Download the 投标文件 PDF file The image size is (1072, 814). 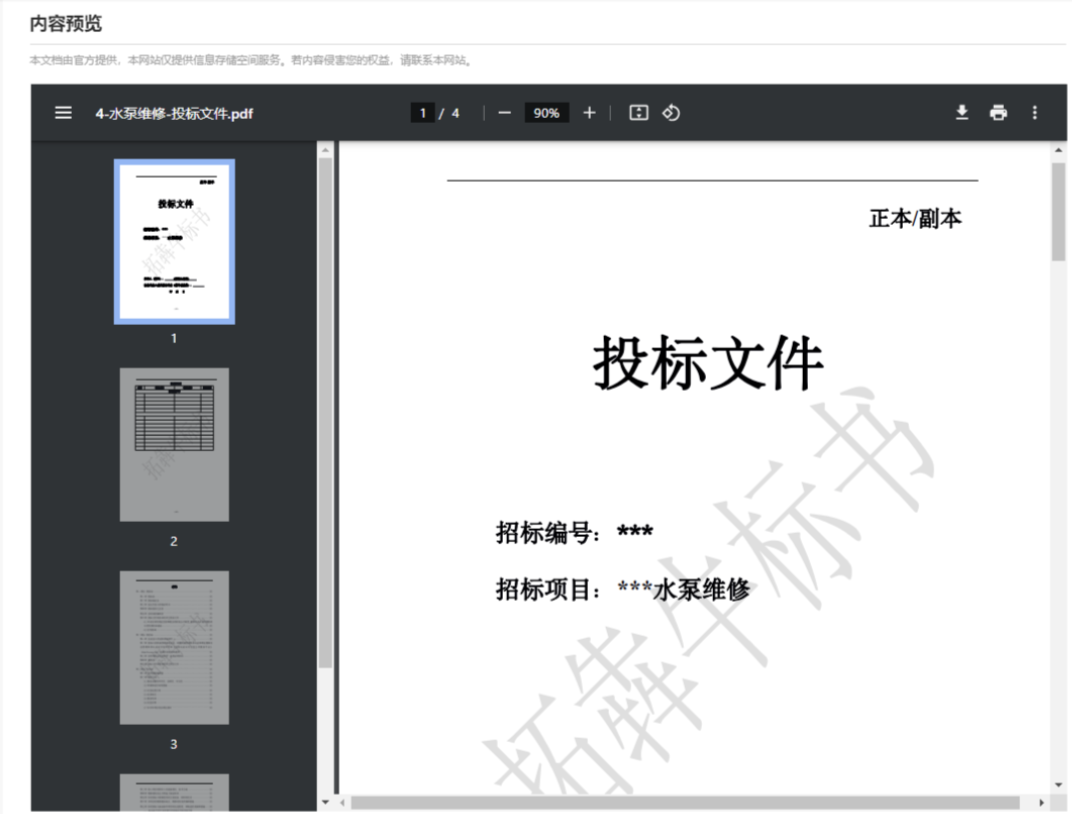(961, 113)
